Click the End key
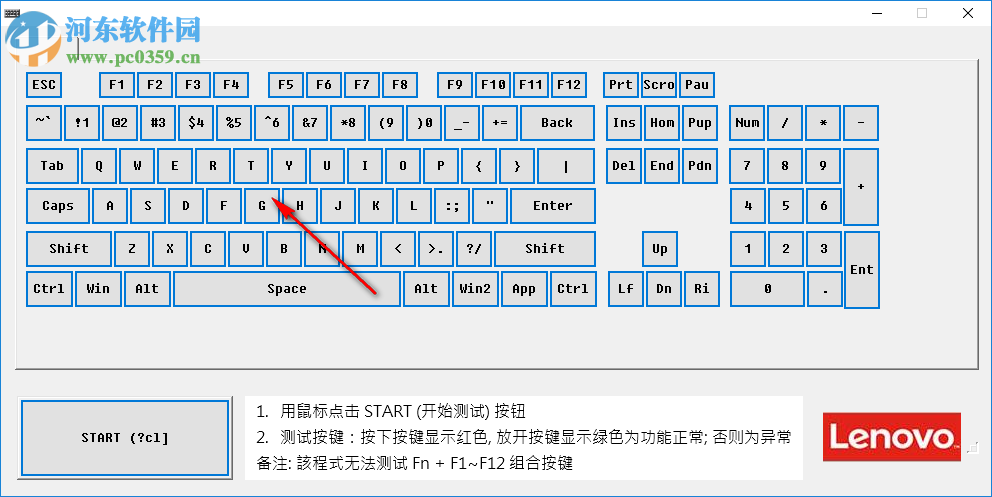The width and height of the screenshot is (992, 497). tap(662, 166)
